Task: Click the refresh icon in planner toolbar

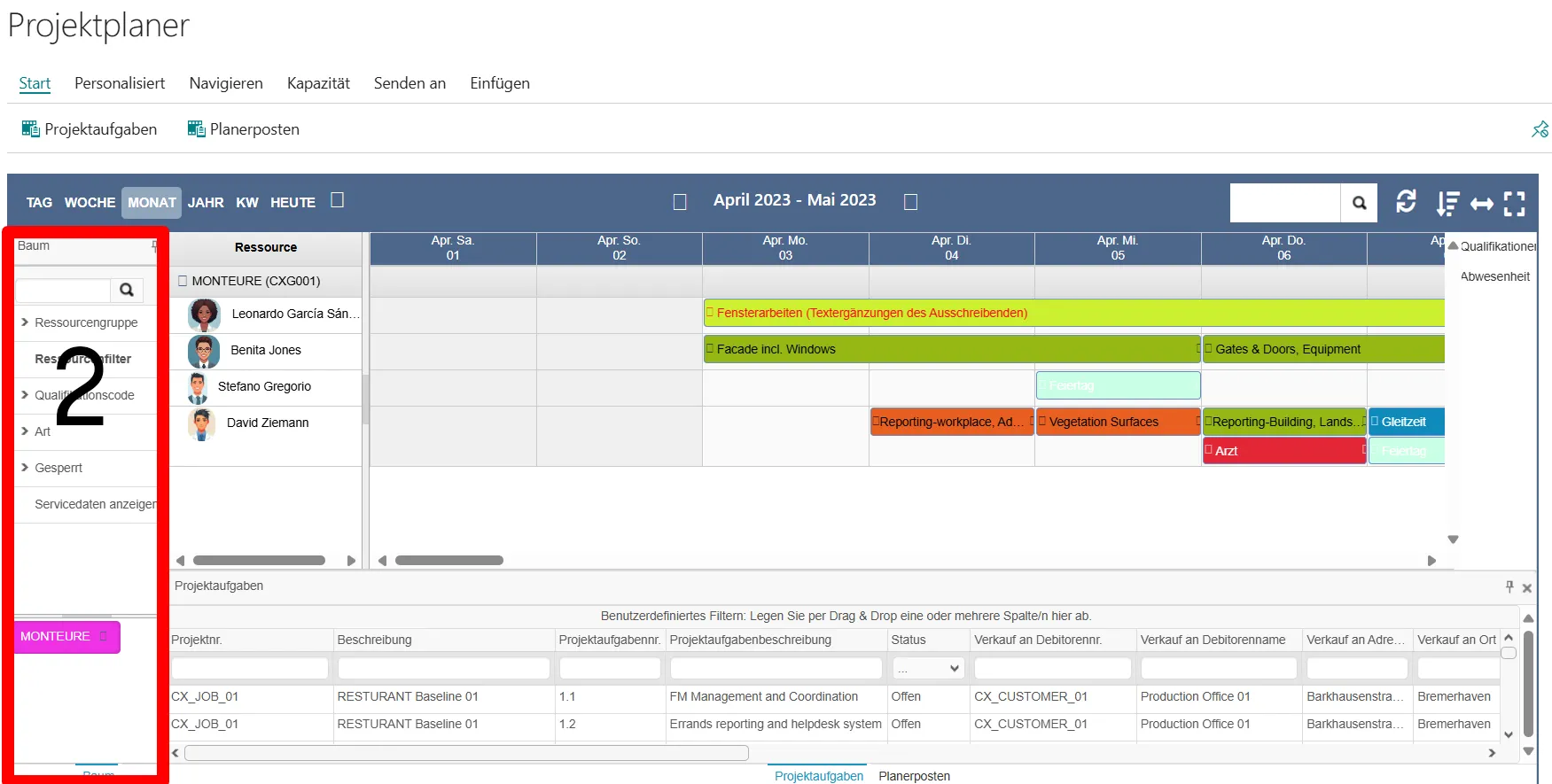Action: click(x=1406, y=202)
